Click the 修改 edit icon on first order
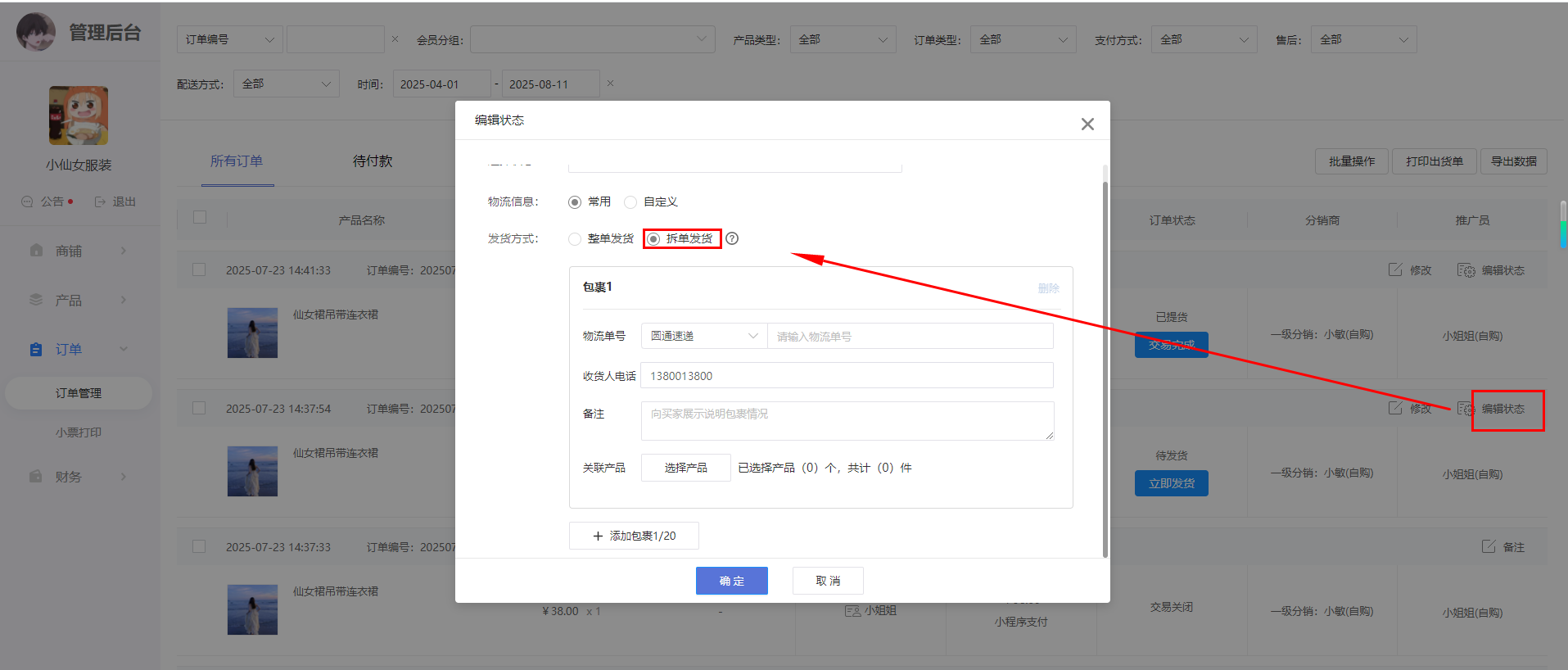1568x670 pixels. point(1395,270)
